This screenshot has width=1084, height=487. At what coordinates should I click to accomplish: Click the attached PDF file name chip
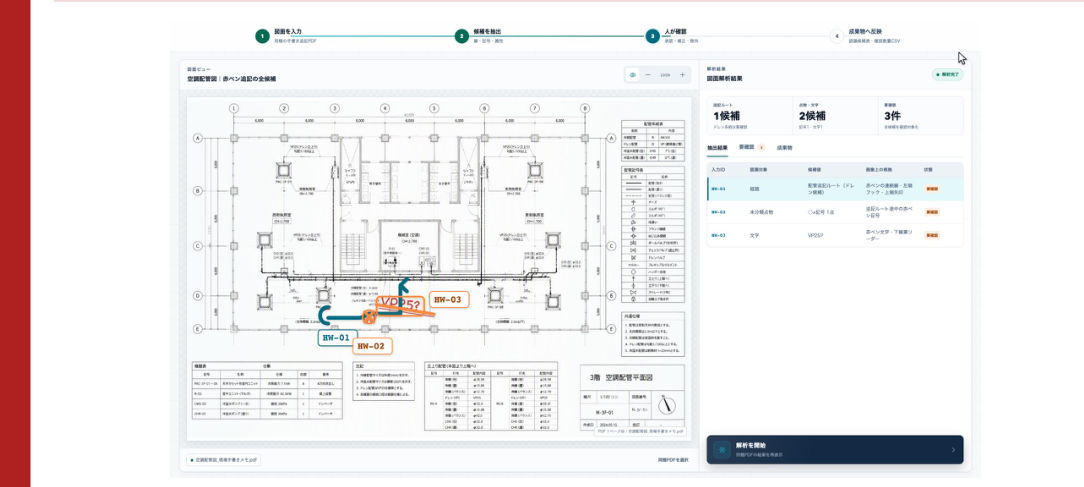(223, 460)
